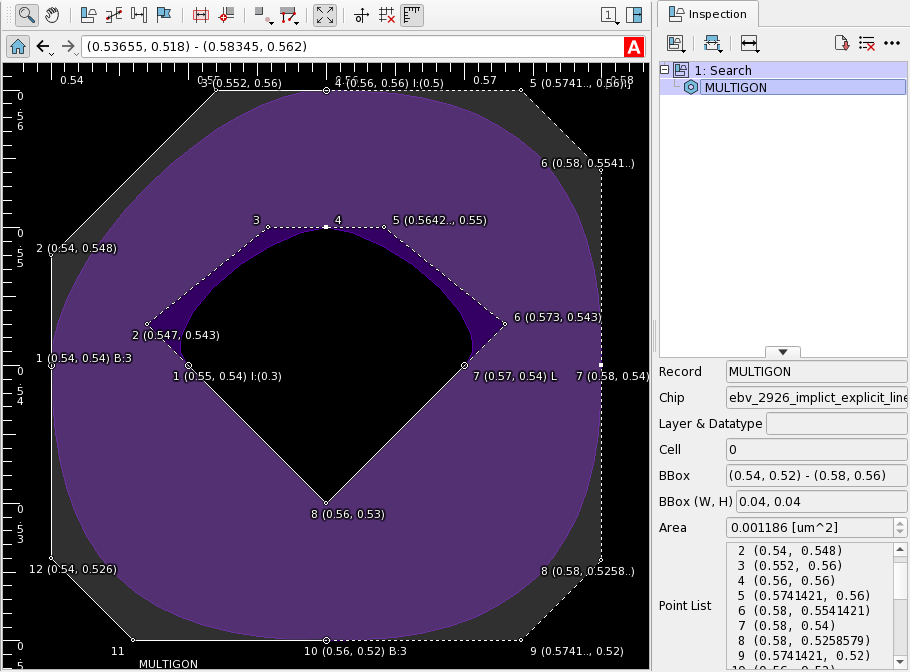Screen dimensions: 910x672
Task: Open inspection mode dropdown in panel toolbar
Action: click(x=677, y=44)
